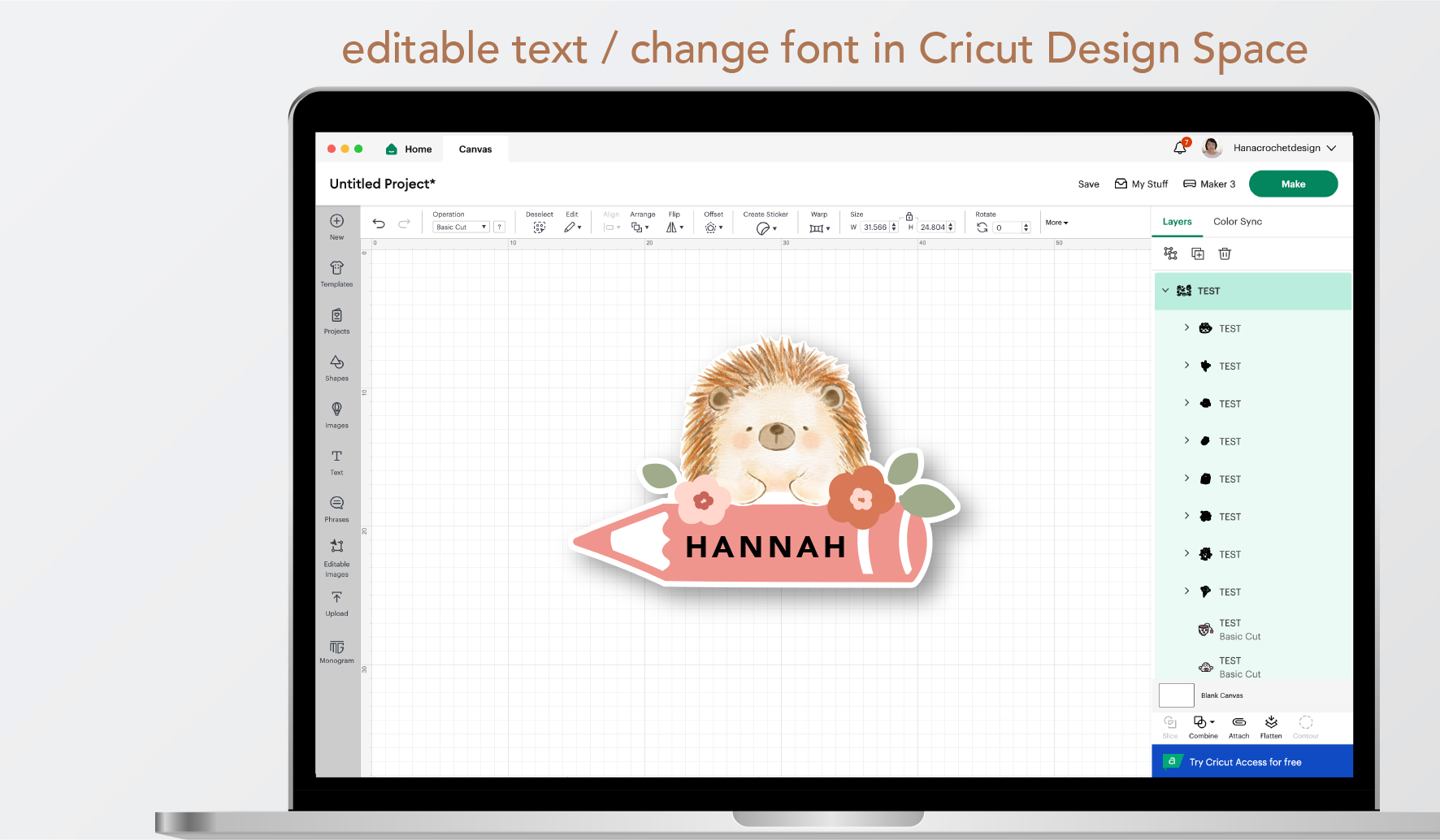Viewport: 1440px width, 840px height.
Task: Select the Shapes tool
Action: point(336,368)
